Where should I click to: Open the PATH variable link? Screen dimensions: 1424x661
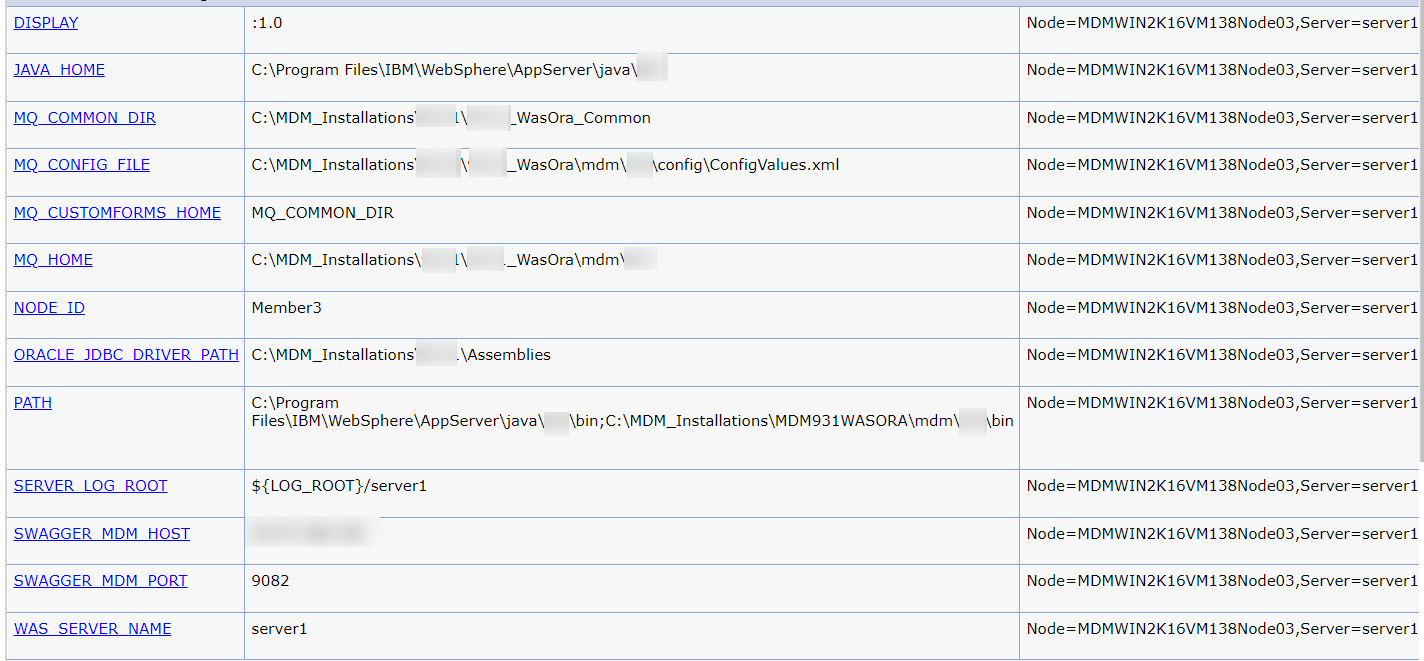[33, 403]
